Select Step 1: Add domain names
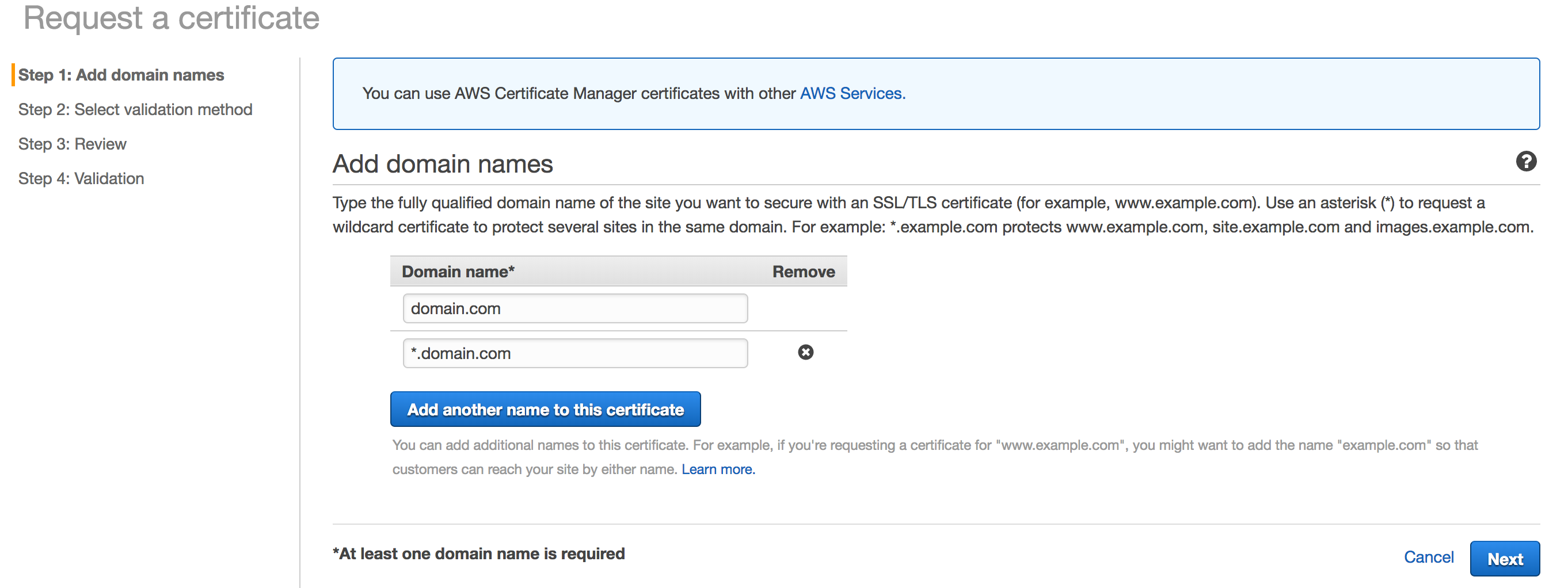 (121, 75)
